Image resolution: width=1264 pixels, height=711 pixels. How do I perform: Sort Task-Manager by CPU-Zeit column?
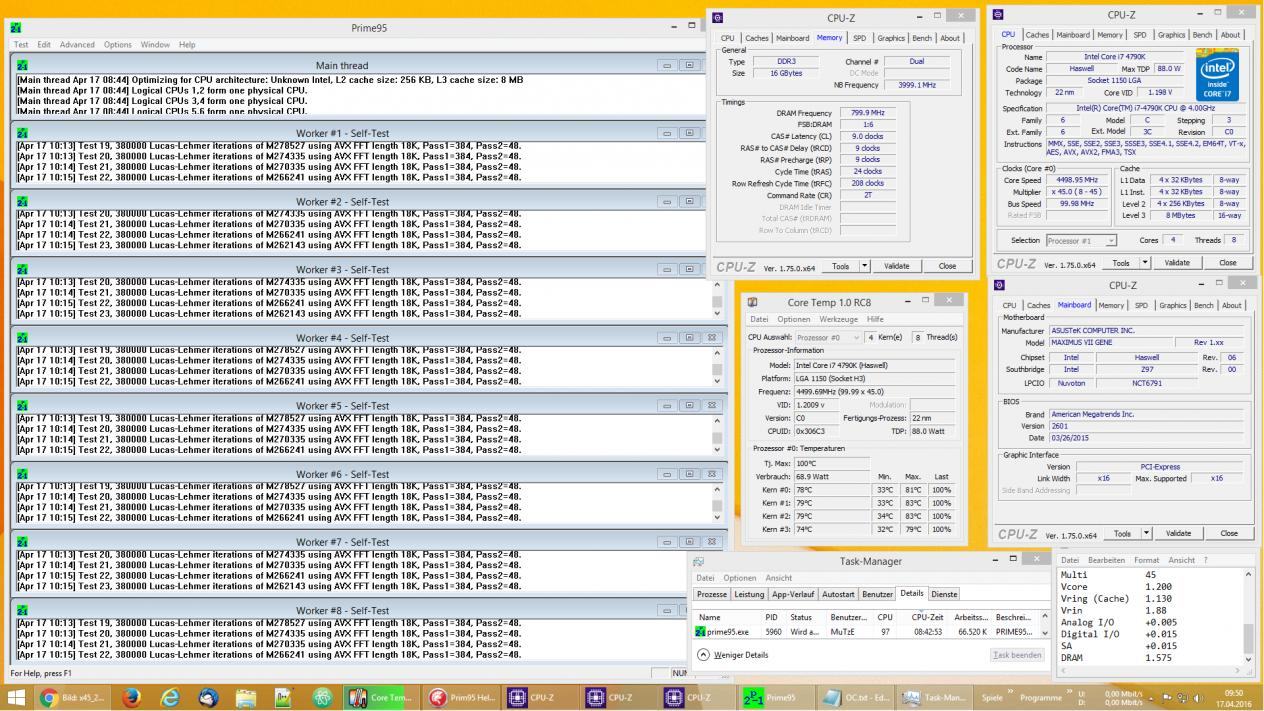926,617
